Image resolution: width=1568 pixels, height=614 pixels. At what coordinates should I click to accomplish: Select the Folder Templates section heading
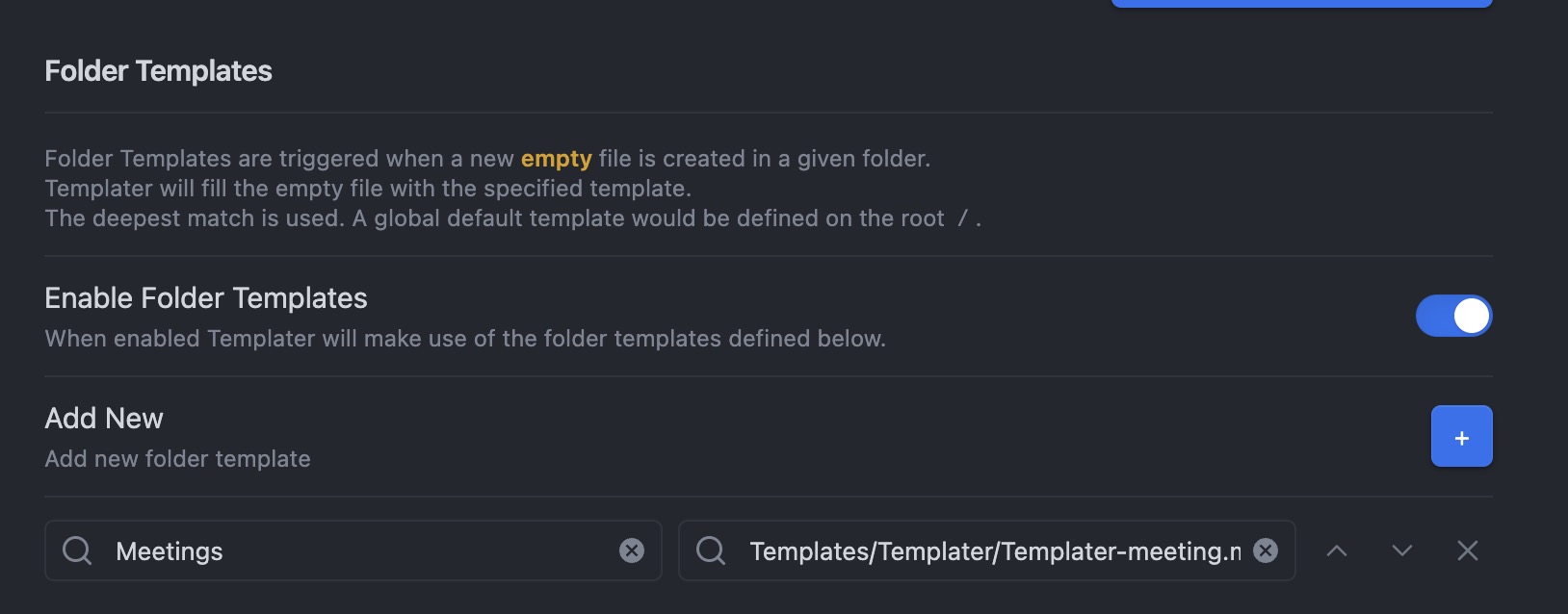coord(157,70)
